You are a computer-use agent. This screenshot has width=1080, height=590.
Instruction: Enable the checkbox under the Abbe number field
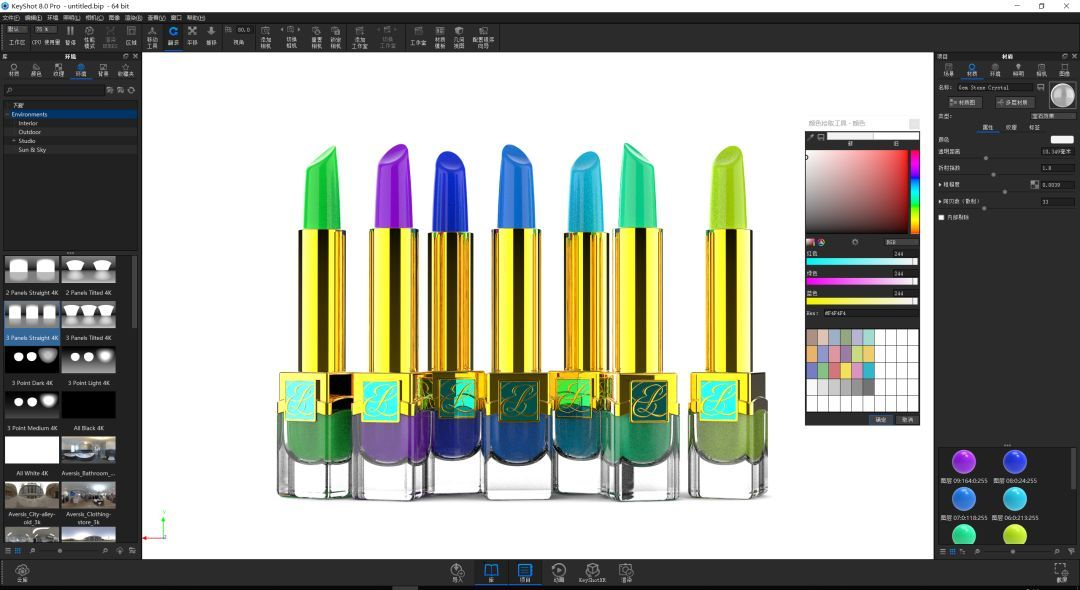click(x=941, y=217)
